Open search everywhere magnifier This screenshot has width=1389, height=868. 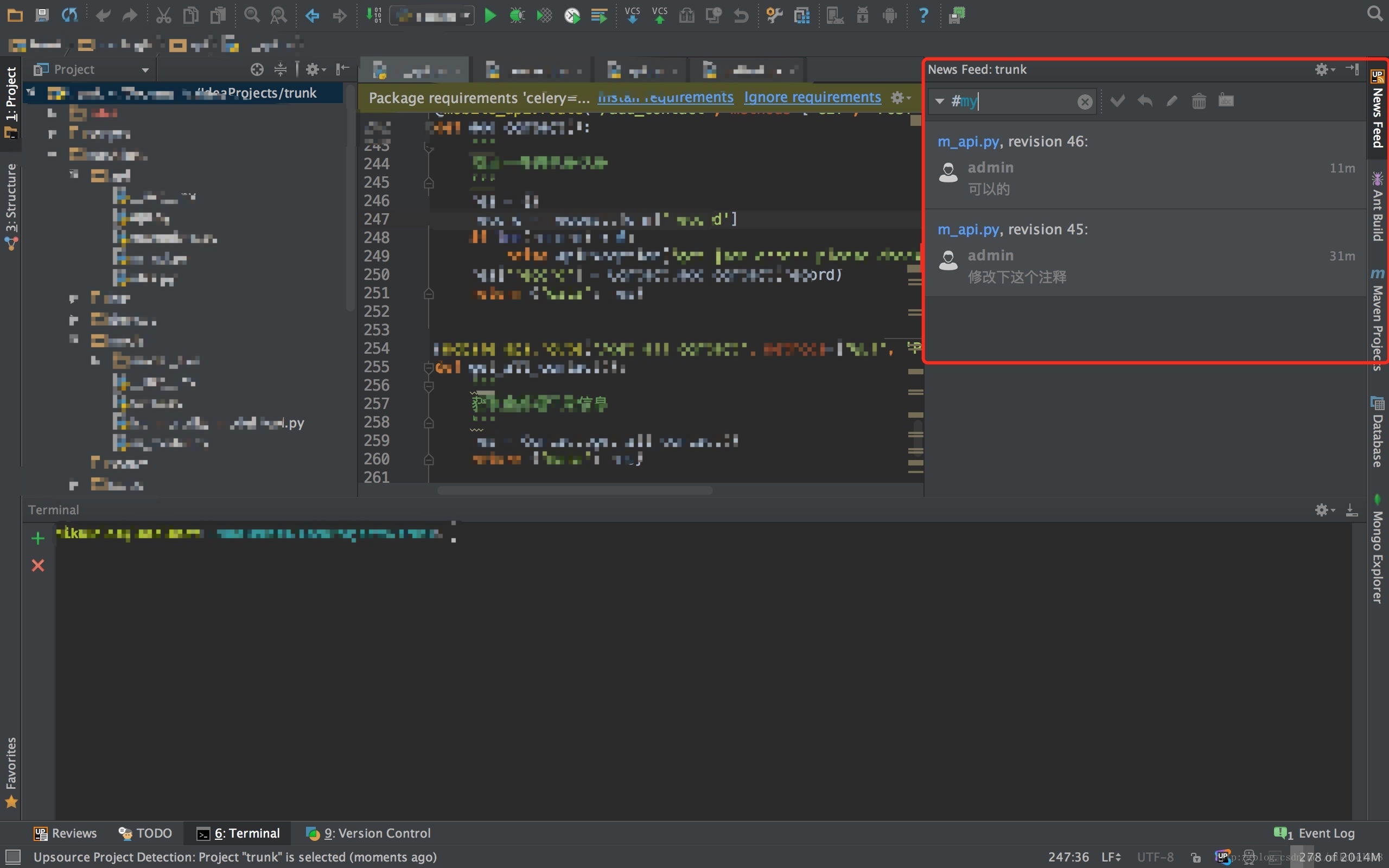(1375, 13)
